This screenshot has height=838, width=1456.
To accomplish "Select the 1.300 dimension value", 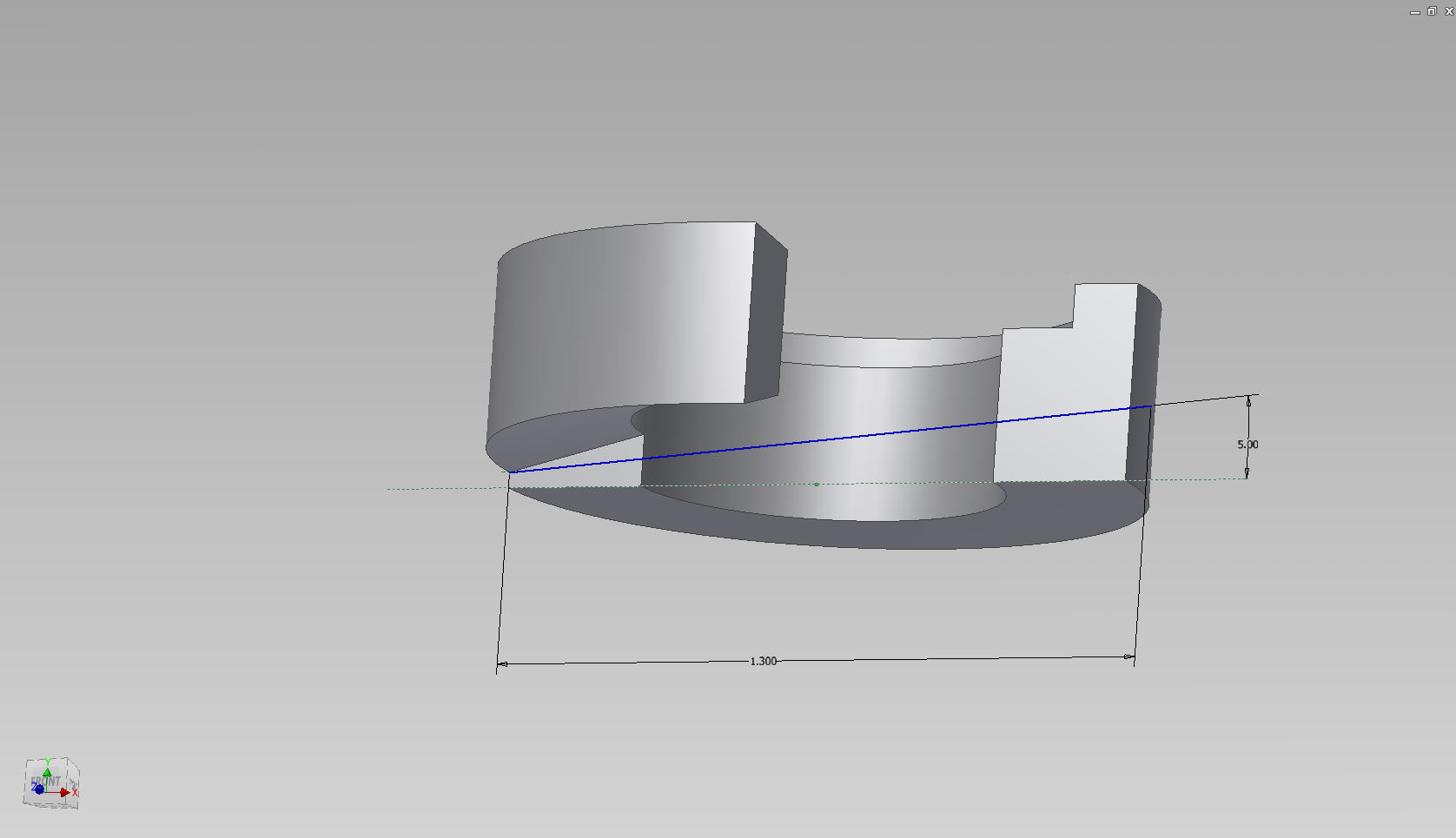I will tap(764, 661).
